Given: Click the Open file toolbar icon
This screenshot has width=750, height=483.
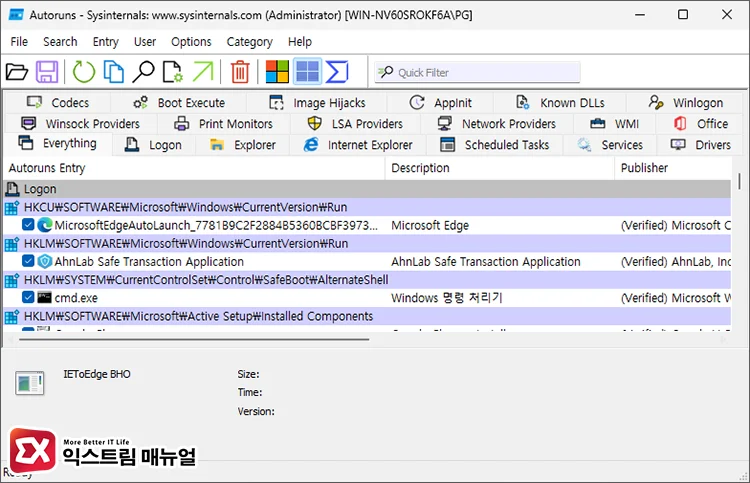Looking at the screenshot, I should (17, 72).
